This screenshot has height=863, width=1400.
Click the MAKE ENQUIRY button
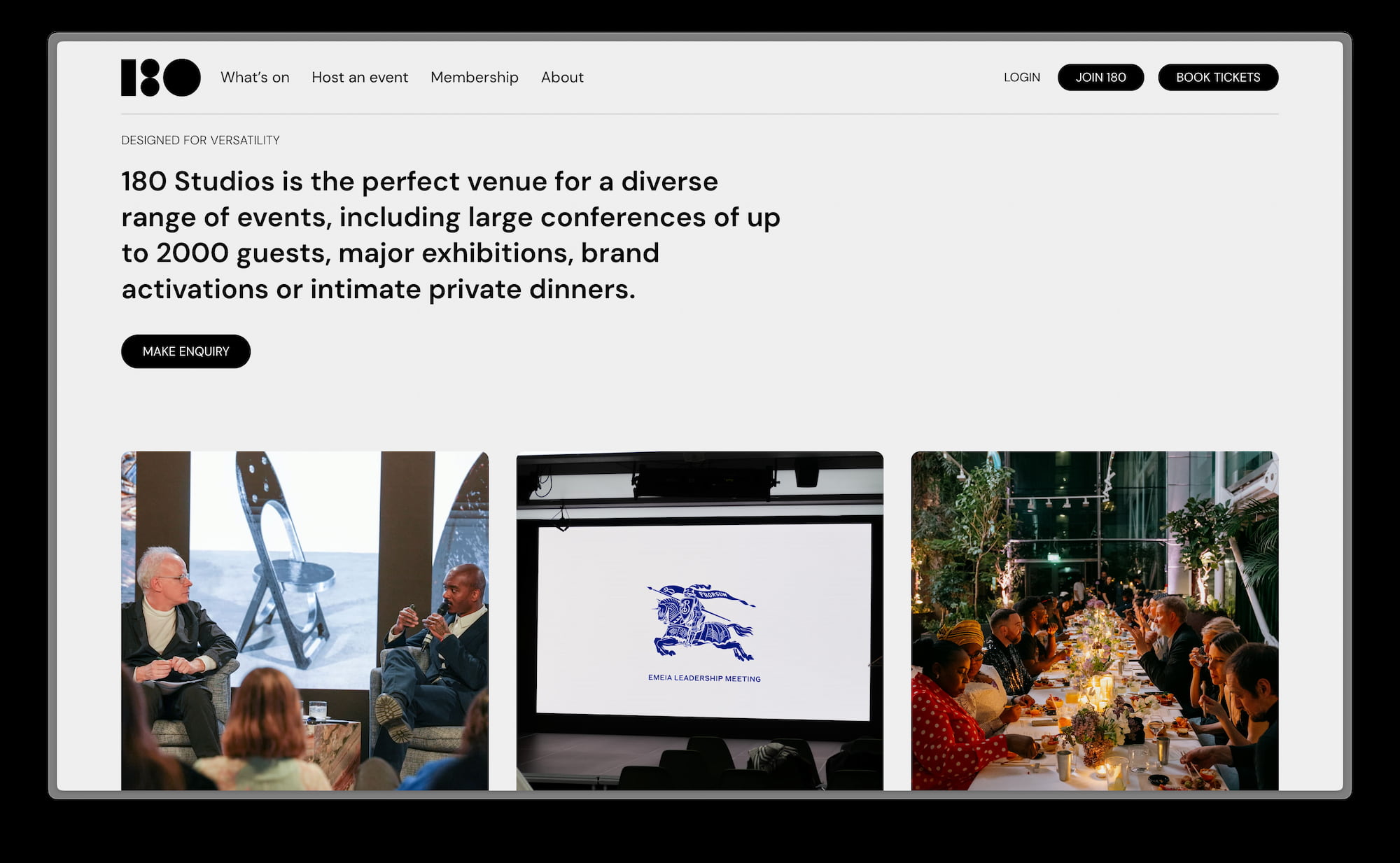185,351
